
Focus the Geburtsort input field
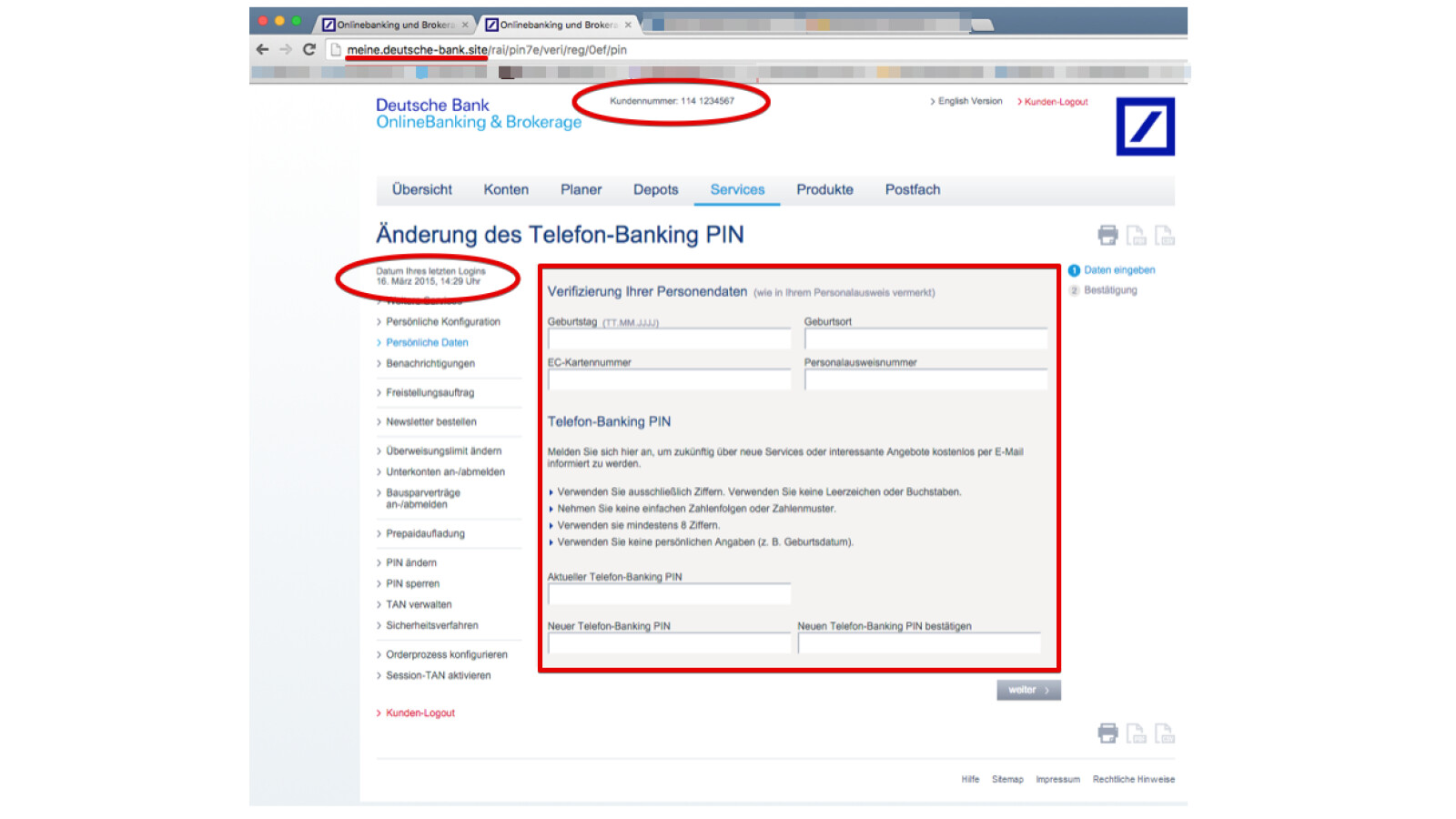925,339
